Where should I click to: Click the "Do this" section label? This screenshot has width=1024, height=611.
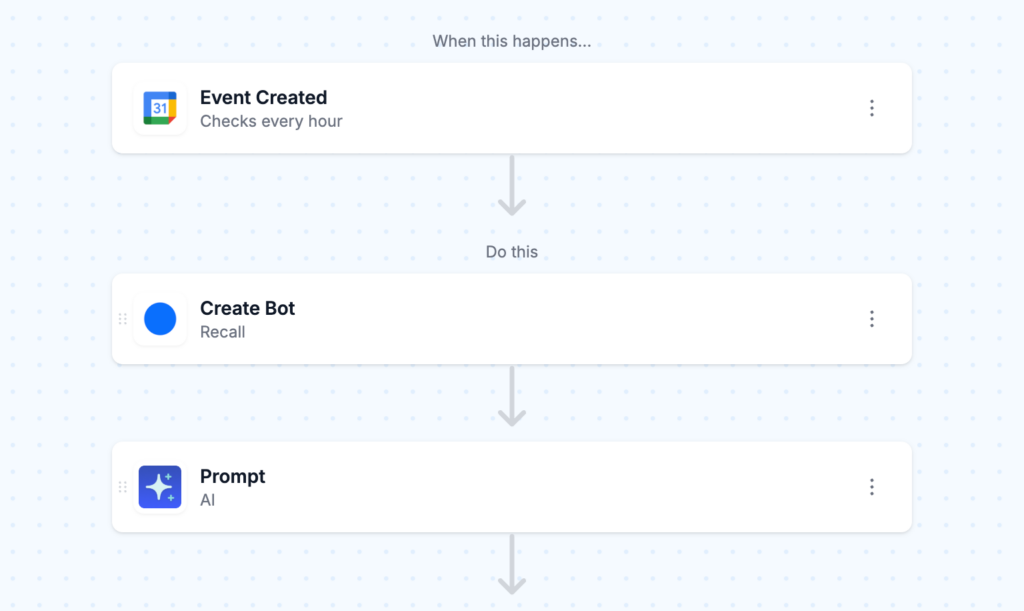[512, 252]
